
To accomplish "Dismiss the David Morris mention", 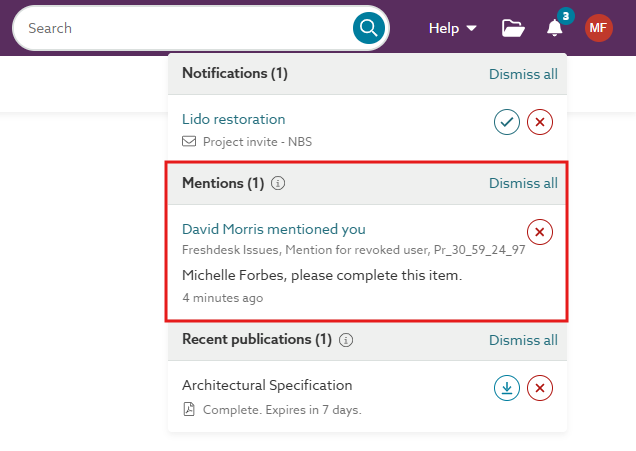I will tap(540, 232).
